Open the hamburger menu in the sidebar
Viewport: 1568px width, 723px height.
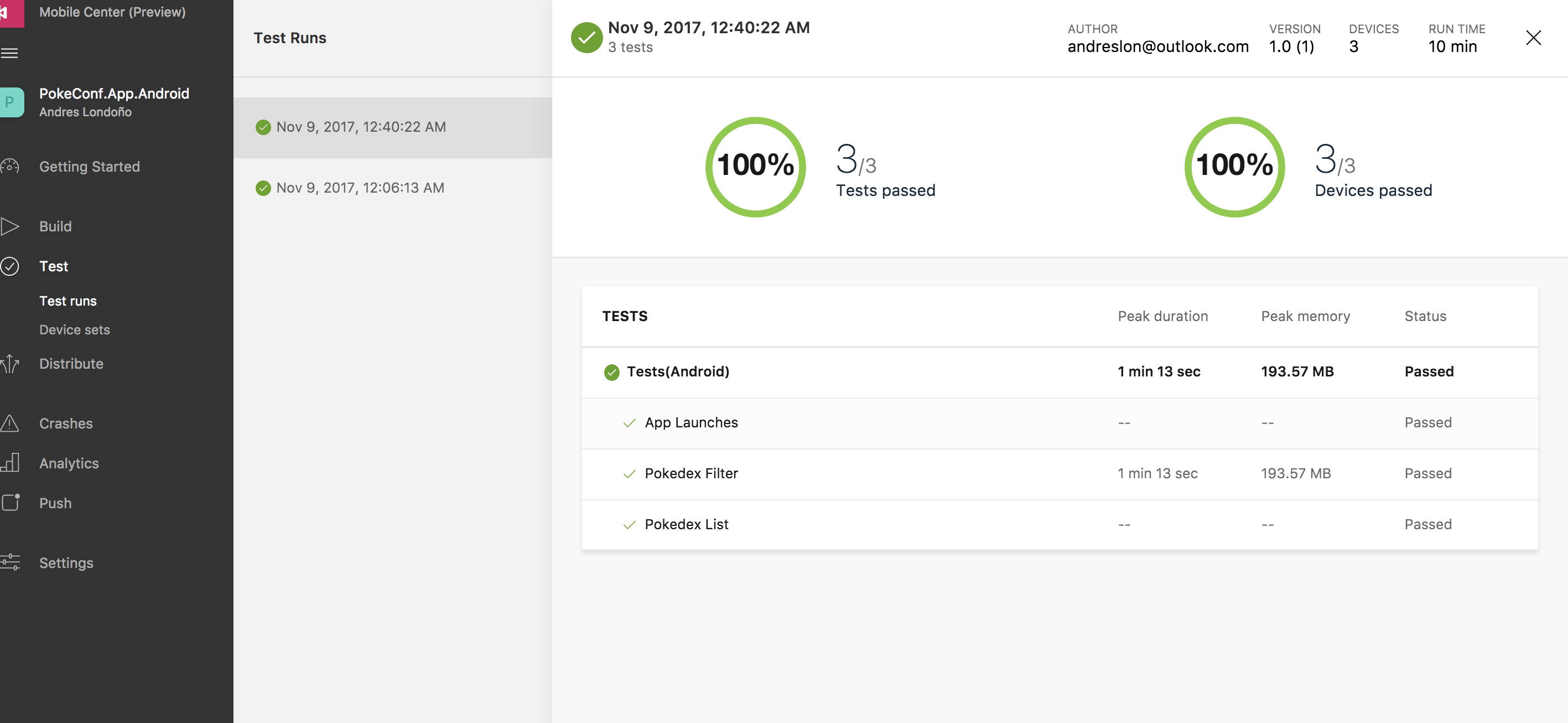point(9,53)
